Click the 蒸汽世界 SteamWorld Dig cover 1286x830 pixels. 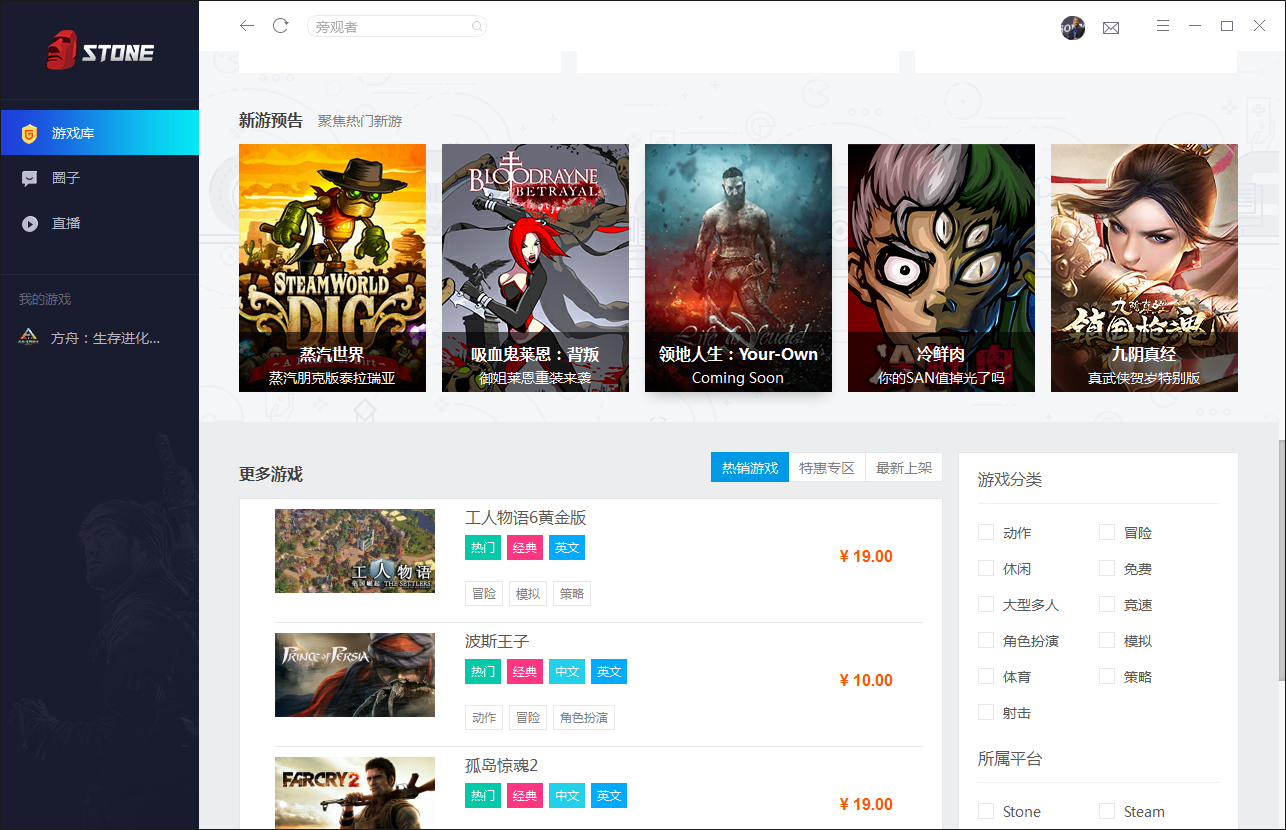(x=332, y=267)
